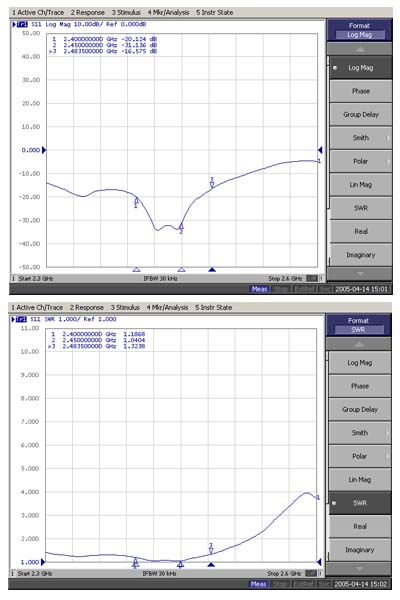
Task: Click the scroll-down arrow below Imaginary in top panel
Action: (360, 274)
